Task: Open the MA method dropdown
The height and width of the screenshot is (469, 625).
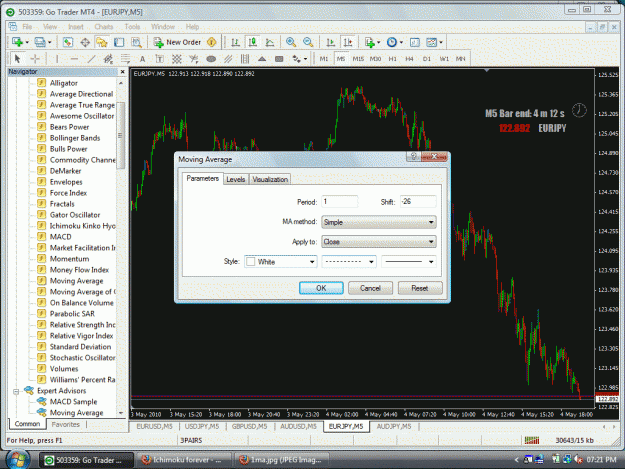Action: 379,222
